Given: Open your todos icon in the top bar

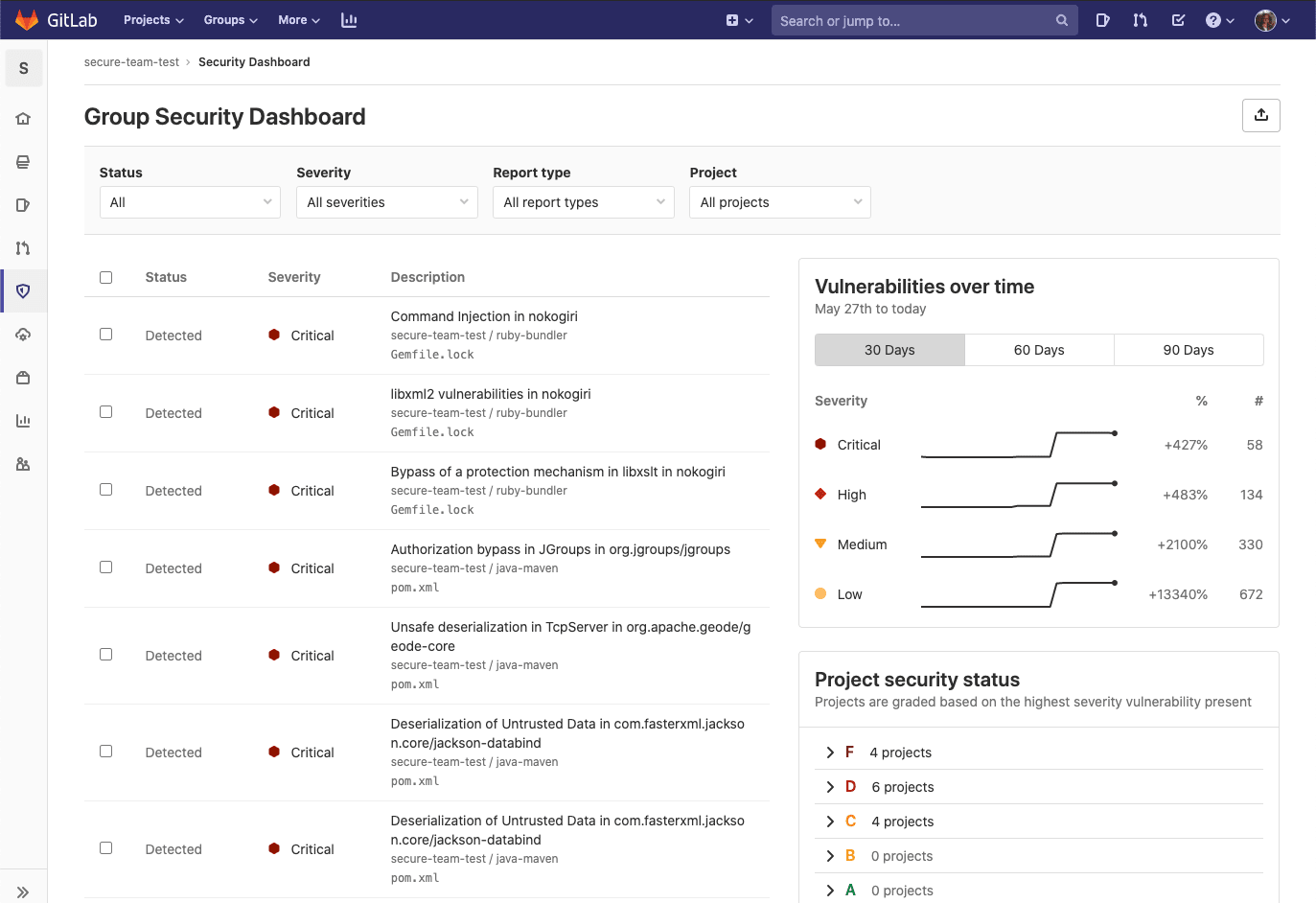Looking at the screenshot, I should pos(1178,19).
